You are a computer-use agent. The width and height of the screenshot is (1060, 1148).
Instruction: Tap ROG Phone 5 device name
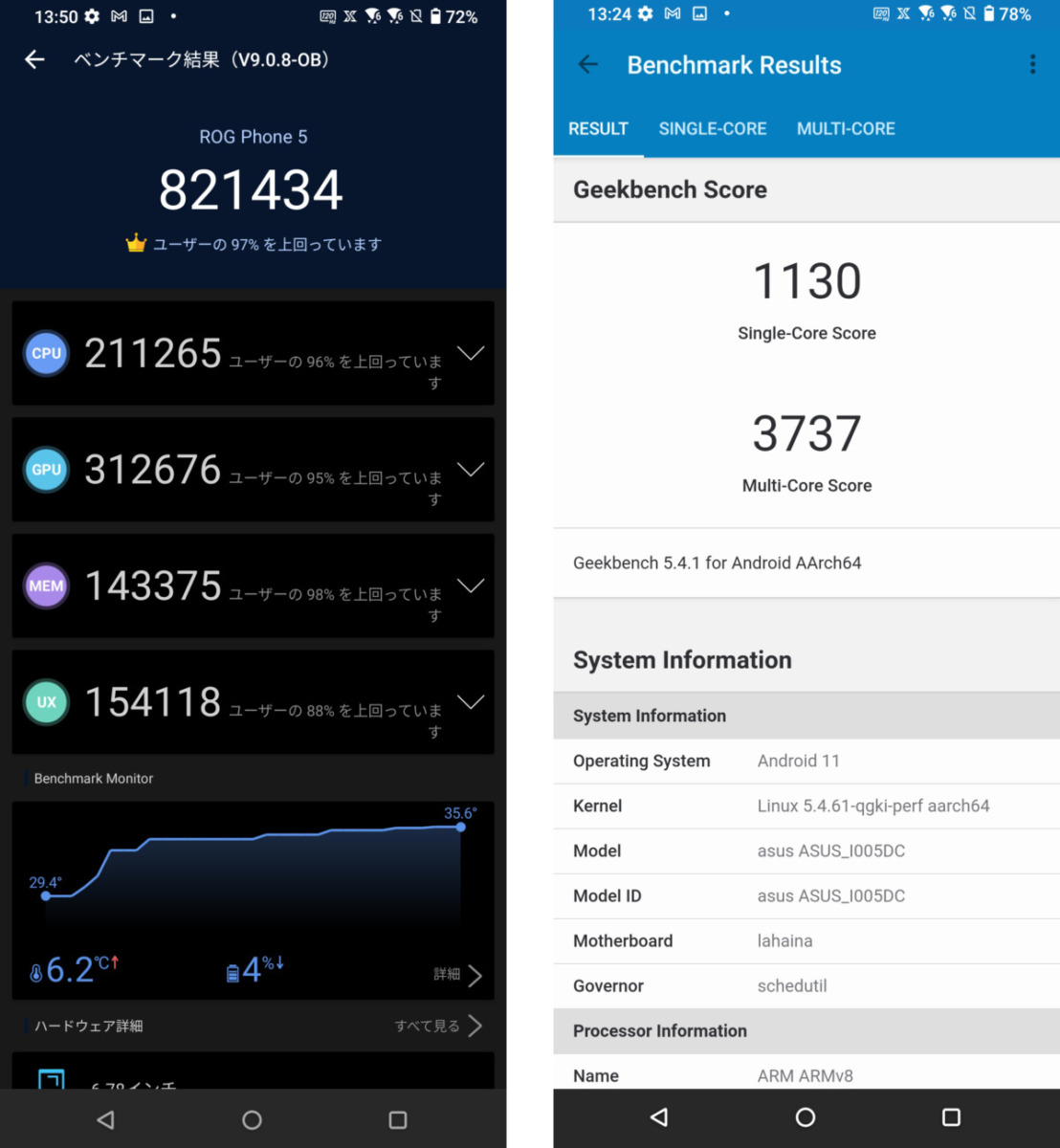coord(254,137)
